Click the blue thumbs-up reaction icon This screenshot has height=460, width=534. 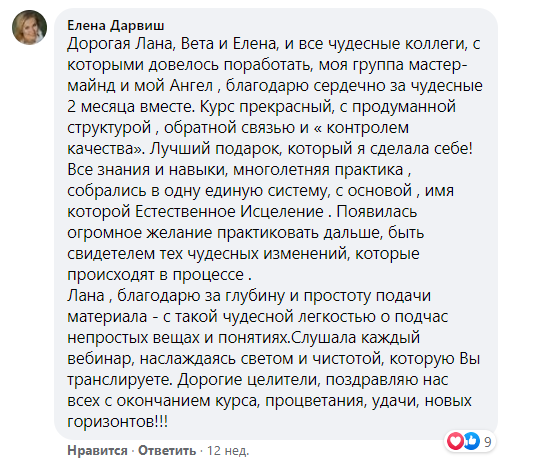tap(472, 441)
